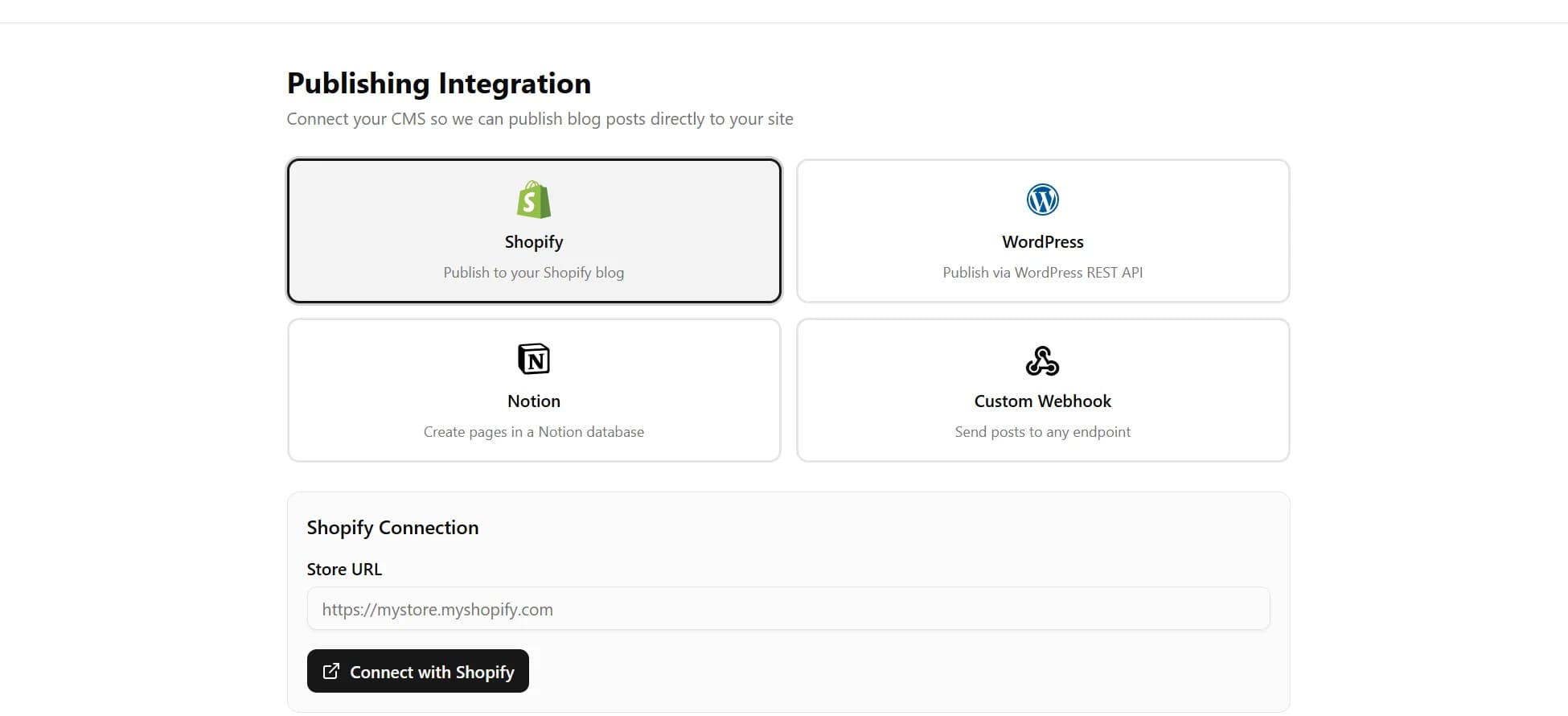Click the Notion logo icon
The height and width of the screenshot is (716, 1568).
coord(534,359)
